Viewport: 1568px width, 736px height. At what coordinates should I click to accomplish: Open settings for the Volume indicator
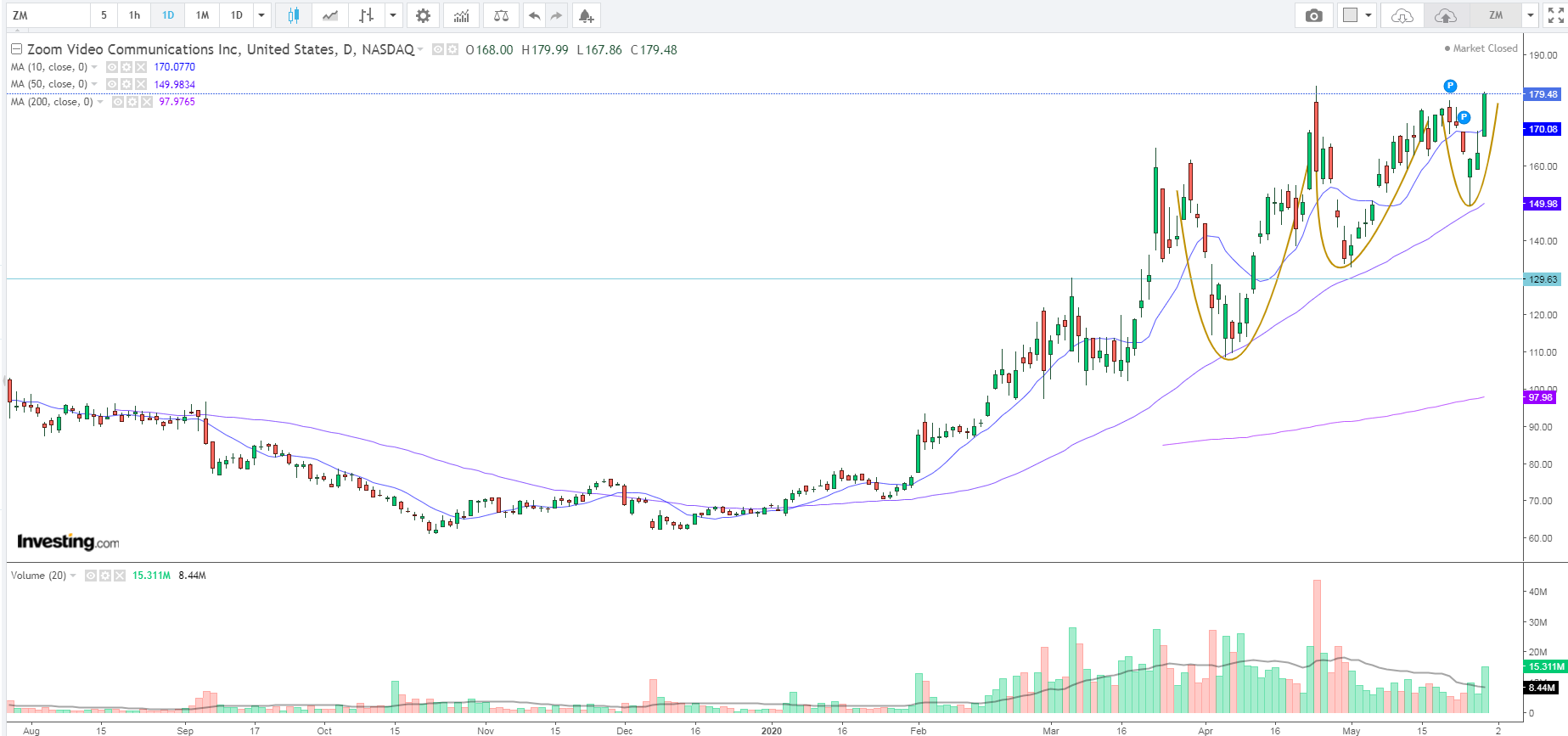pos(105,576)
